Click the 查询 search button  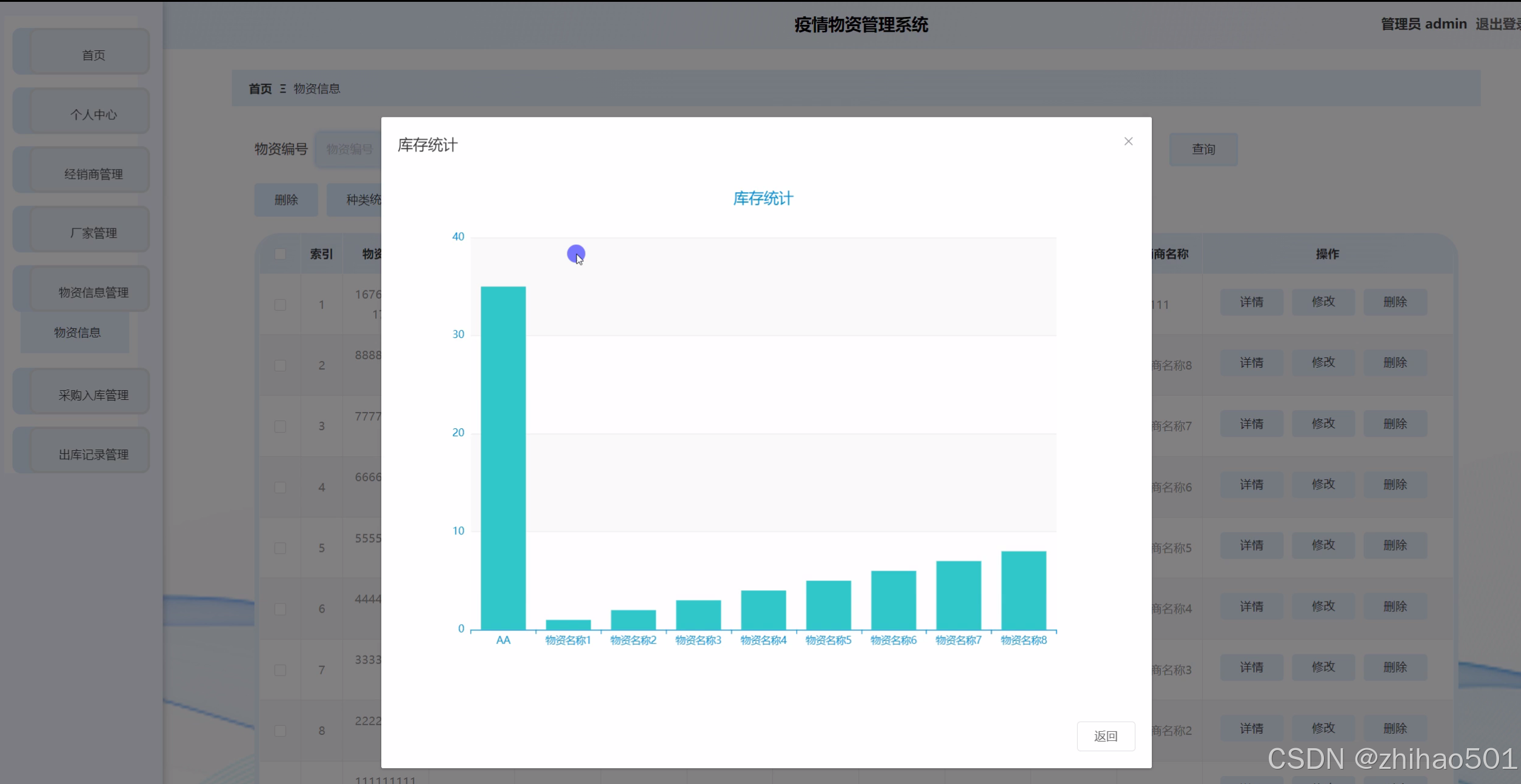[1203, 149]
